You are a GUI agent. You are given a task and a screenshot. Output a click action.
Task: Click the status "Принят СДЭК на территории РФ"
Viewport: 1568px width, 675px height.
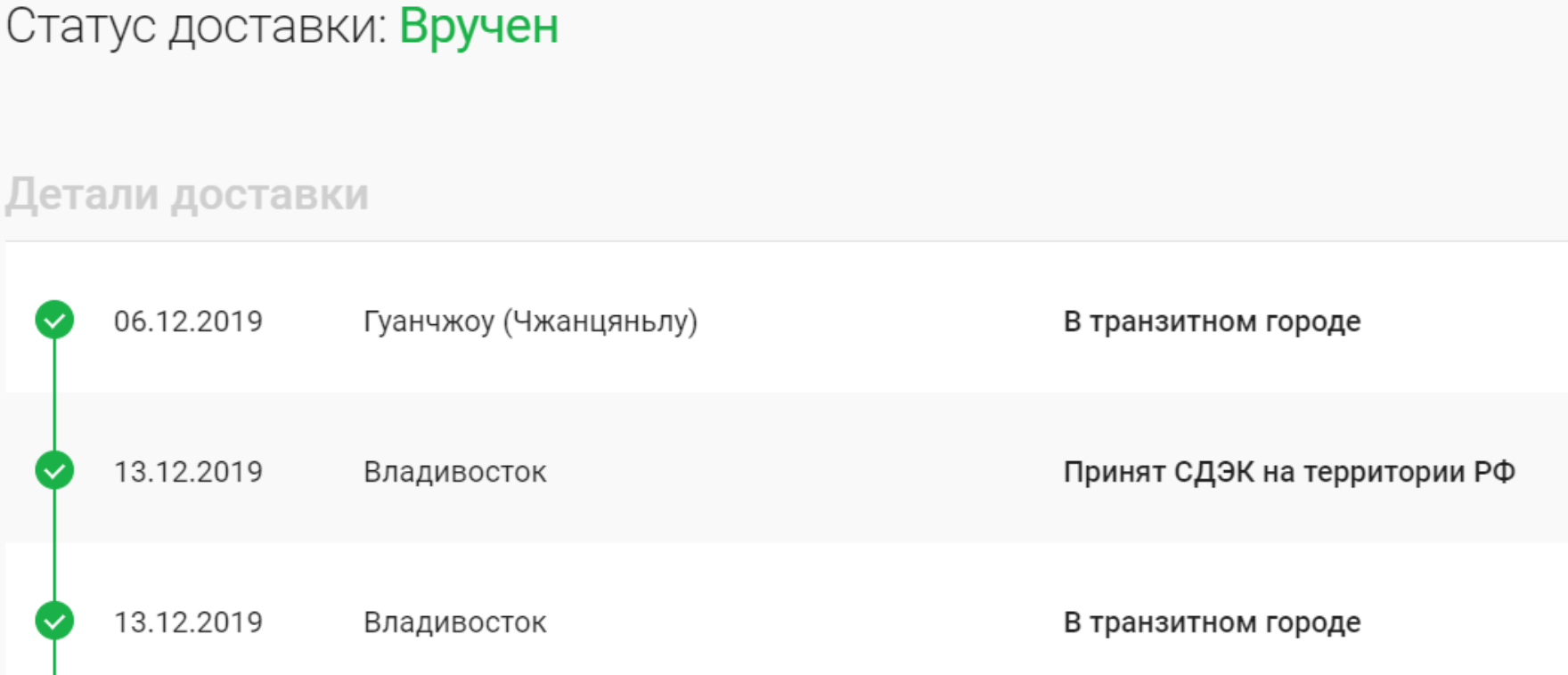pyautogui.click(x=1289, y=471)
